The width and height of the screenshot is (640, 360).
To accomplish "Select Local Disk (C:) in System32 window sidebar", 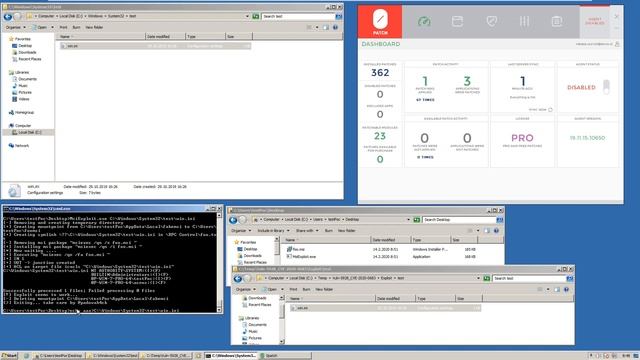I will (x=30, y=132).
